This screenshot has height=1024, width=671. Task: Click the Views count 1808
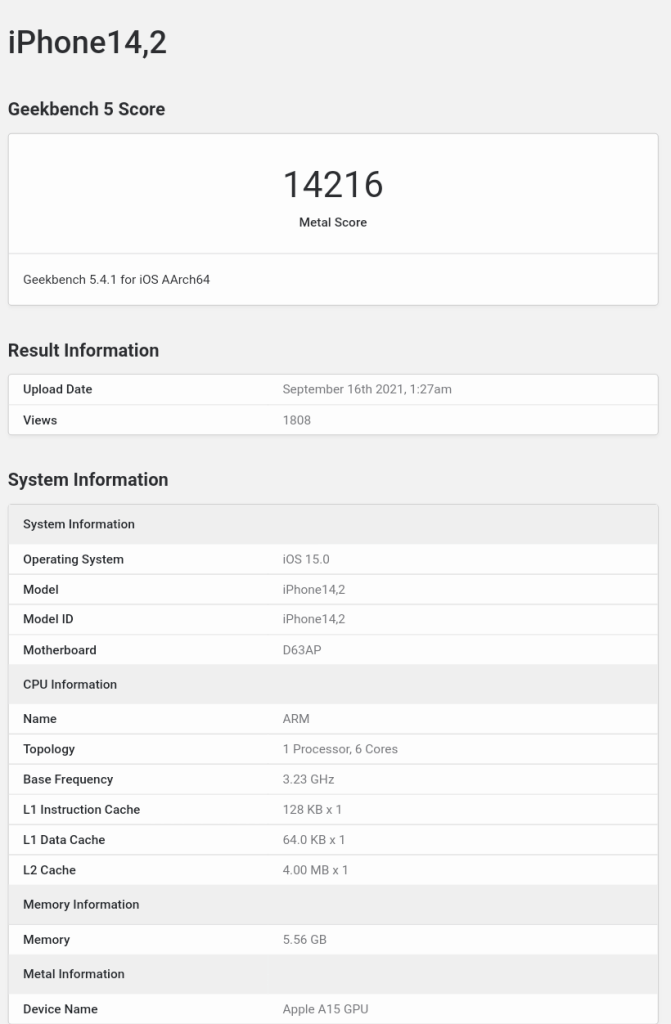click(297, 420)
